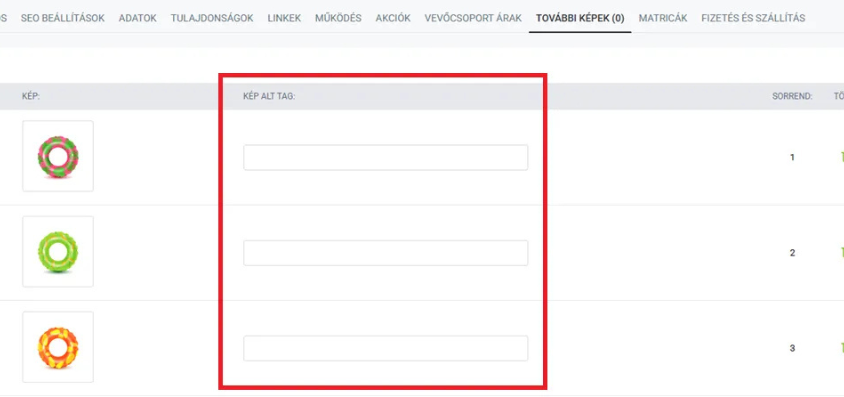This screenshot has height=397, width=844.
Task: Click the KÉP: column header
Action: coord(31,97)
